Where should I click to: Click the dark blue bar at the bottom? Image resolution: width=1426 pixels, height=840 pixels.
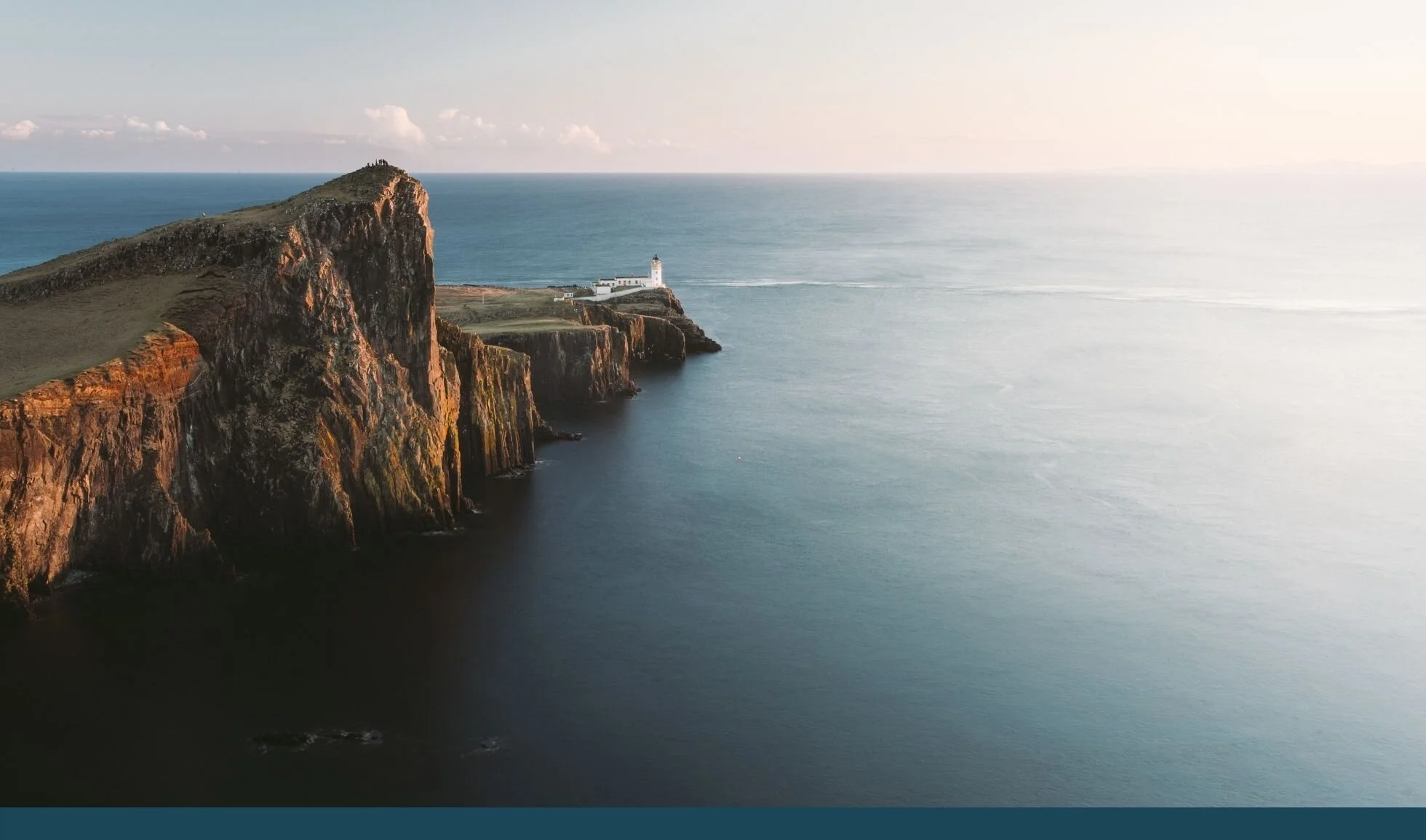tap(713, 824)
